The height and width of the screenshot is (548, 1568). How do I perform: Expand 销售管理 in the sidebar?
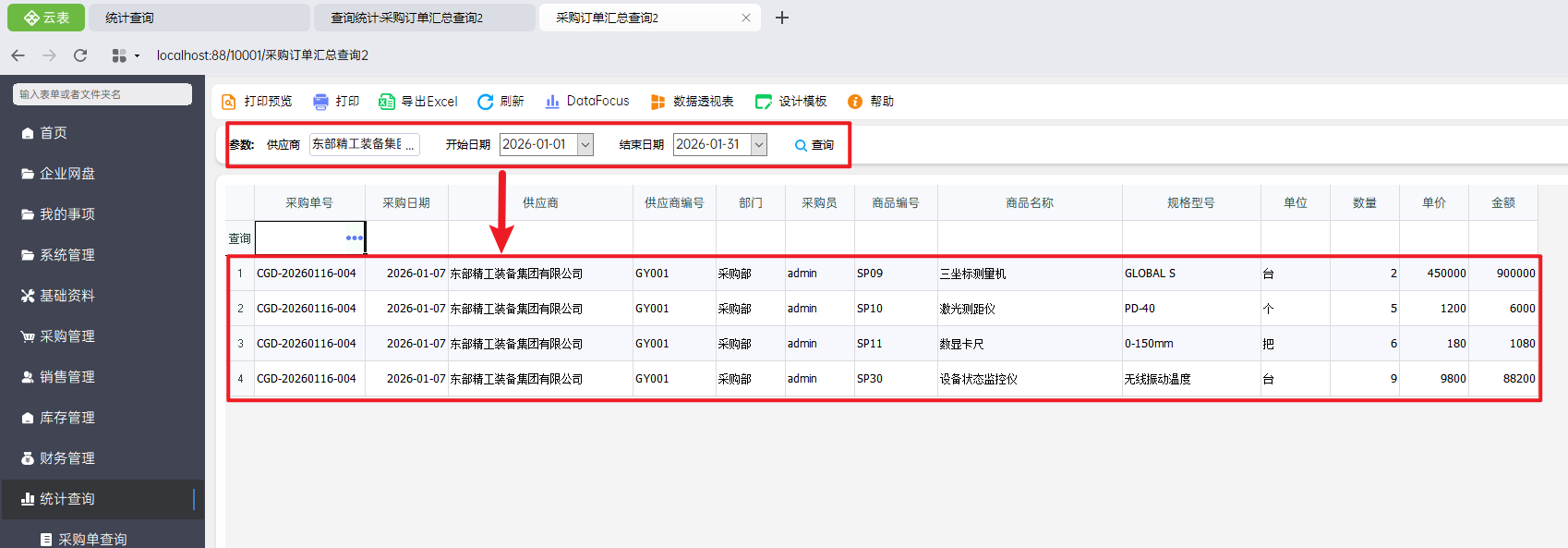103,377
